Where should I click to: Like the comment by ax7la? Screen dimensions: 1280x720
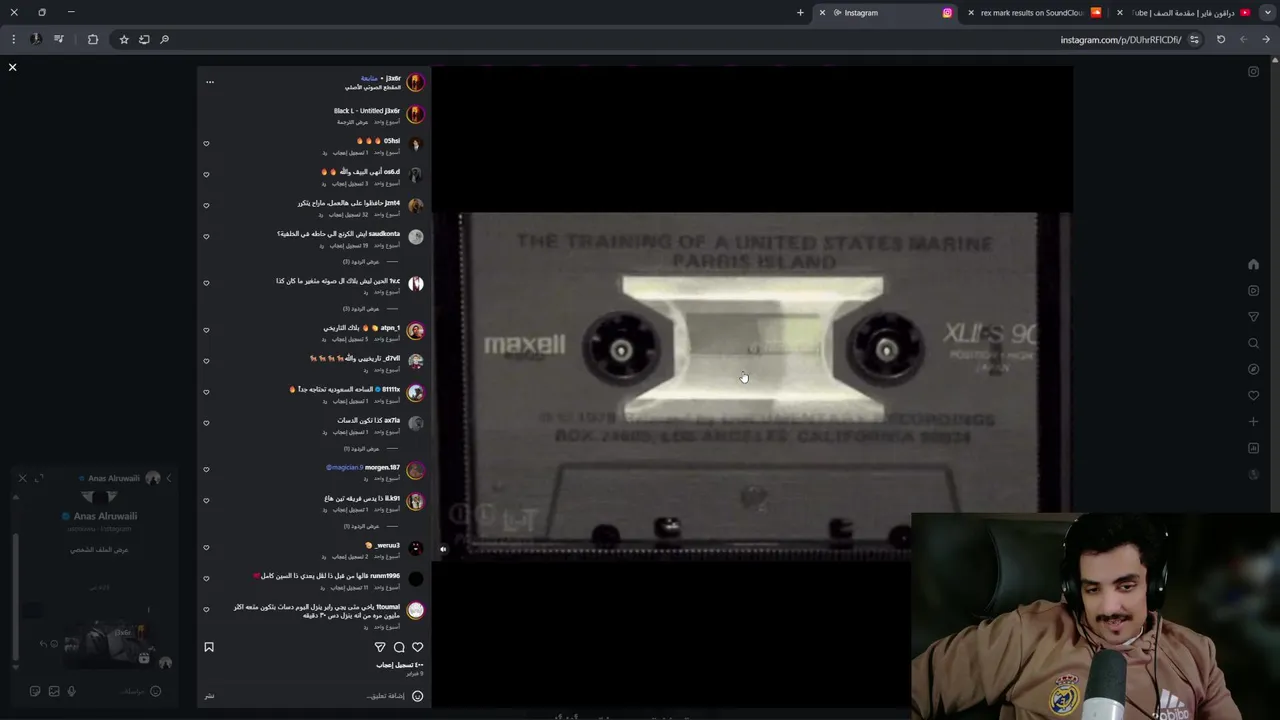point(206,423)
